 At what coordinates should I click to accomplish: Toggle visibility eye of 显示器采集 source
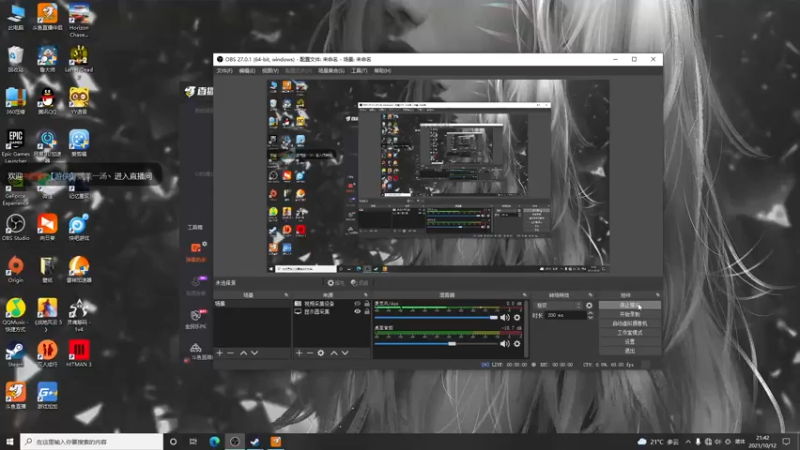pyautogui.click(x=357, y=311)
